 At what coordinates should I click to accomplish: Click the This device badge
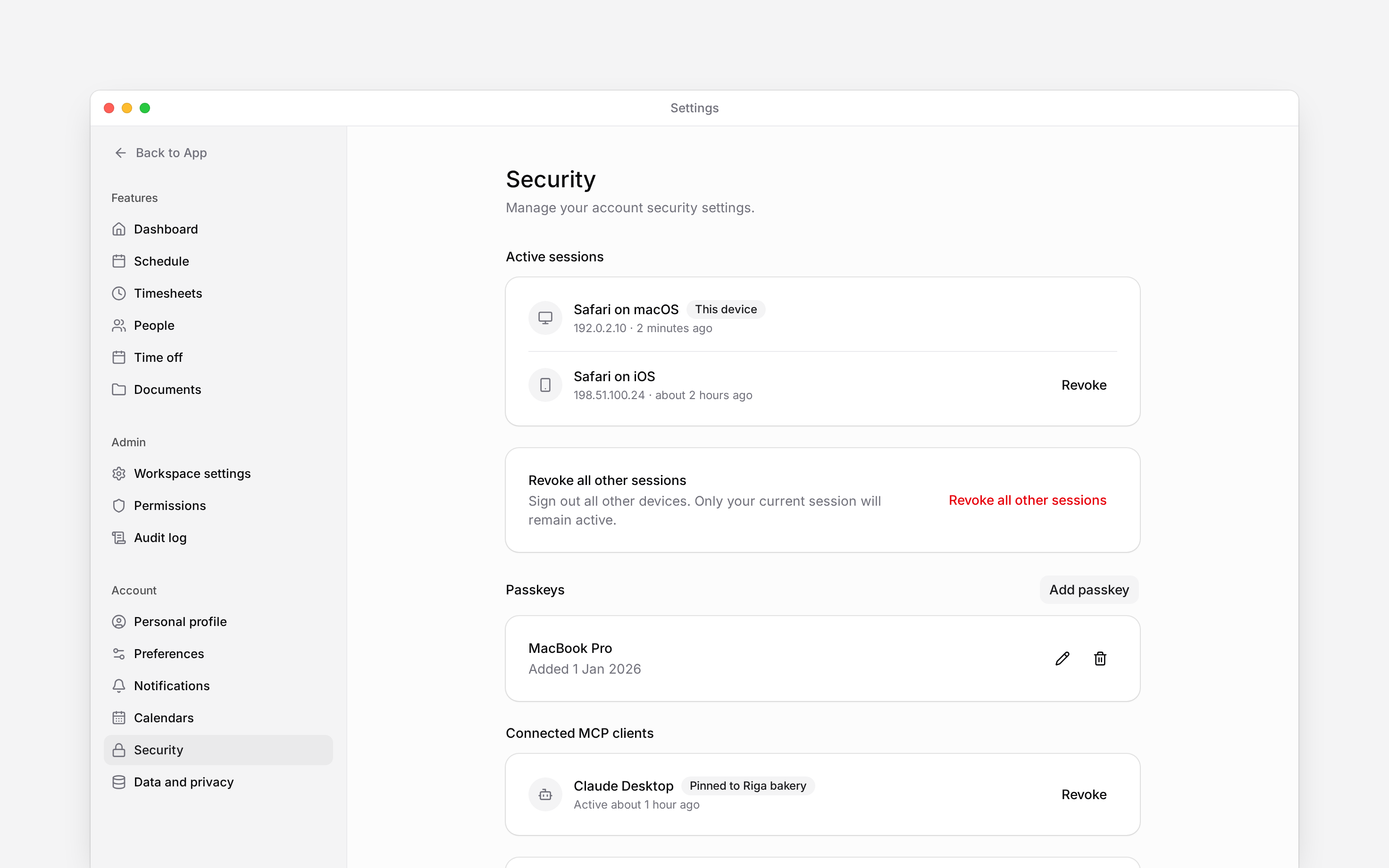point(726,309)
